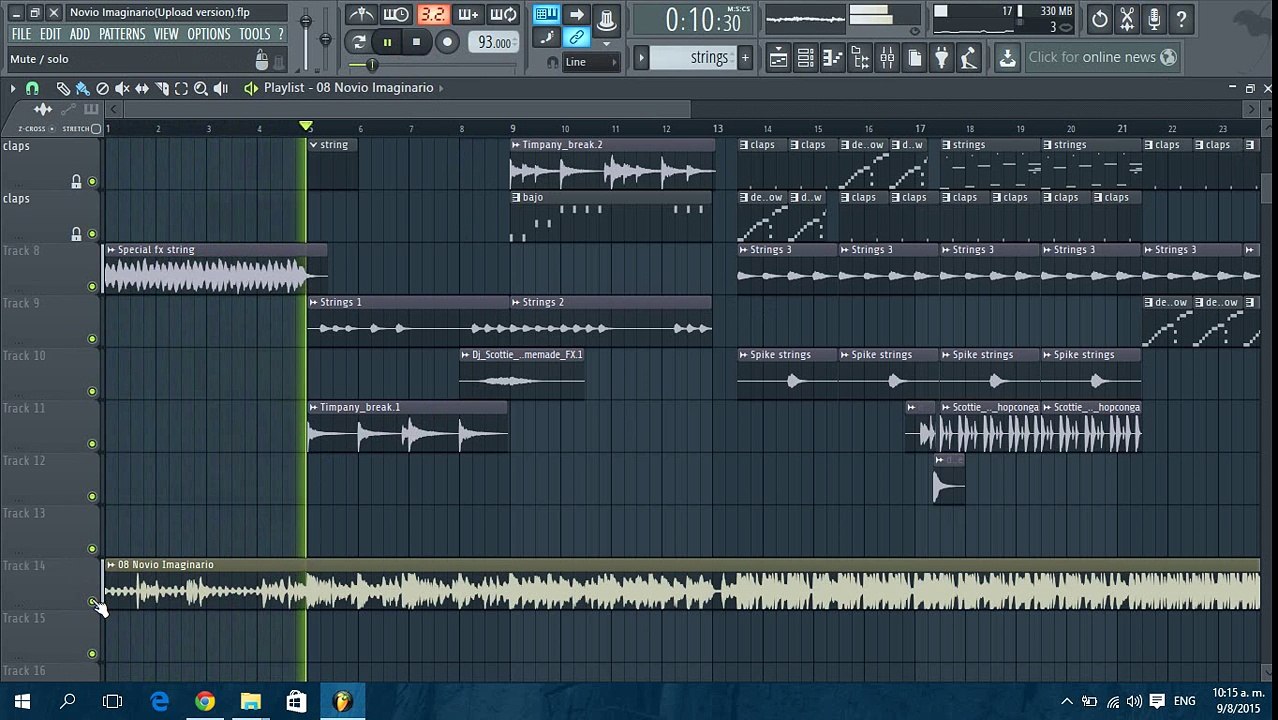Open 08 Novio Imaginario clip menu

point(111,565)
